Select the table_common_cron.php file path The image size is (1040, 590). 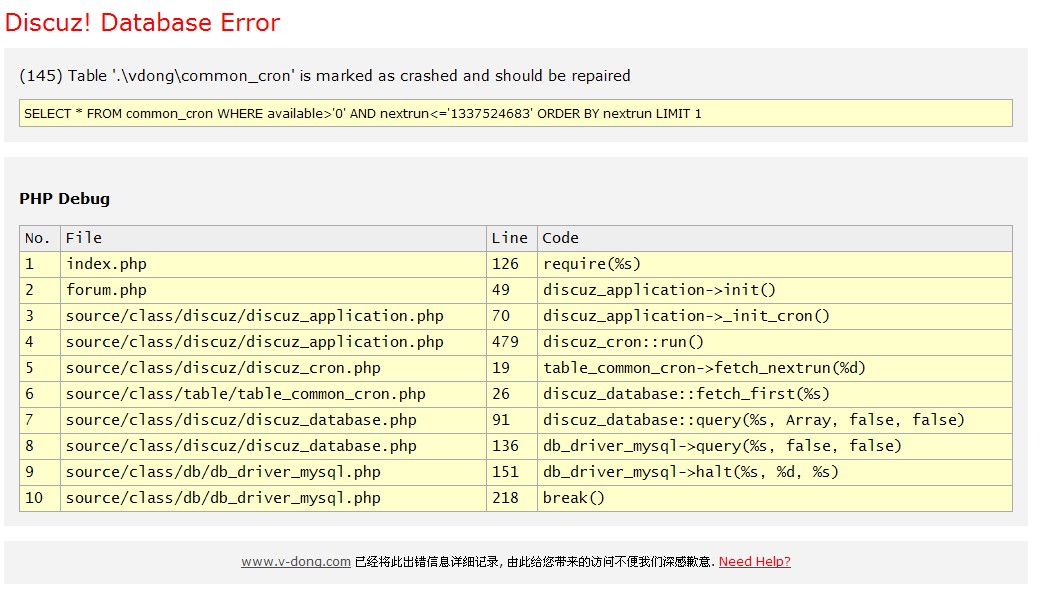(x=245, y=394)
